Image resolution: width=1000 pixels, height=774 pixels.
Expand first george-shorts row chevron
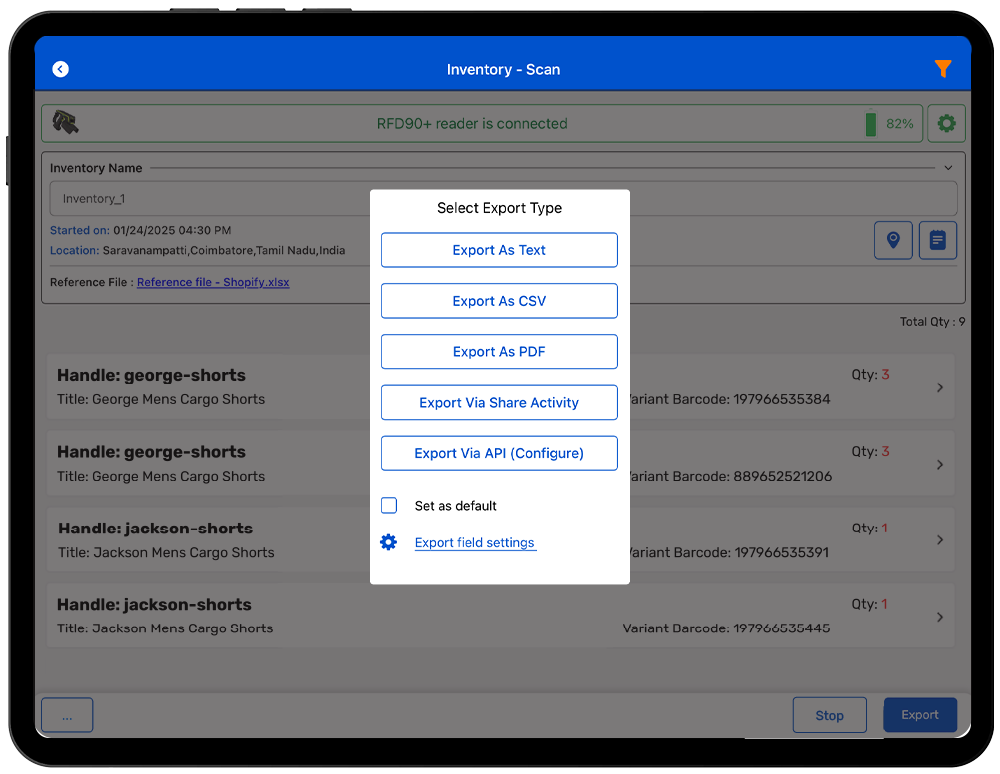939,387
